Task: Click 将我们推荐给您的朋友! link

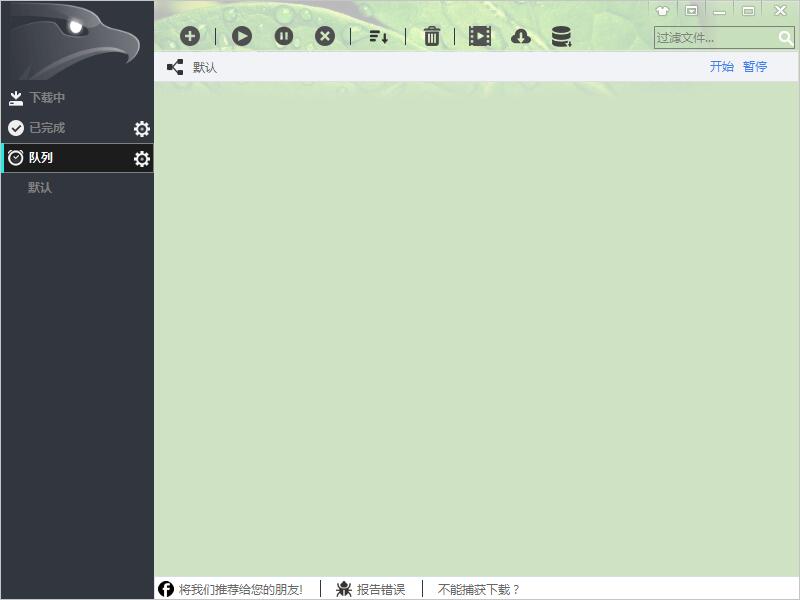Action: coord(241,589)
